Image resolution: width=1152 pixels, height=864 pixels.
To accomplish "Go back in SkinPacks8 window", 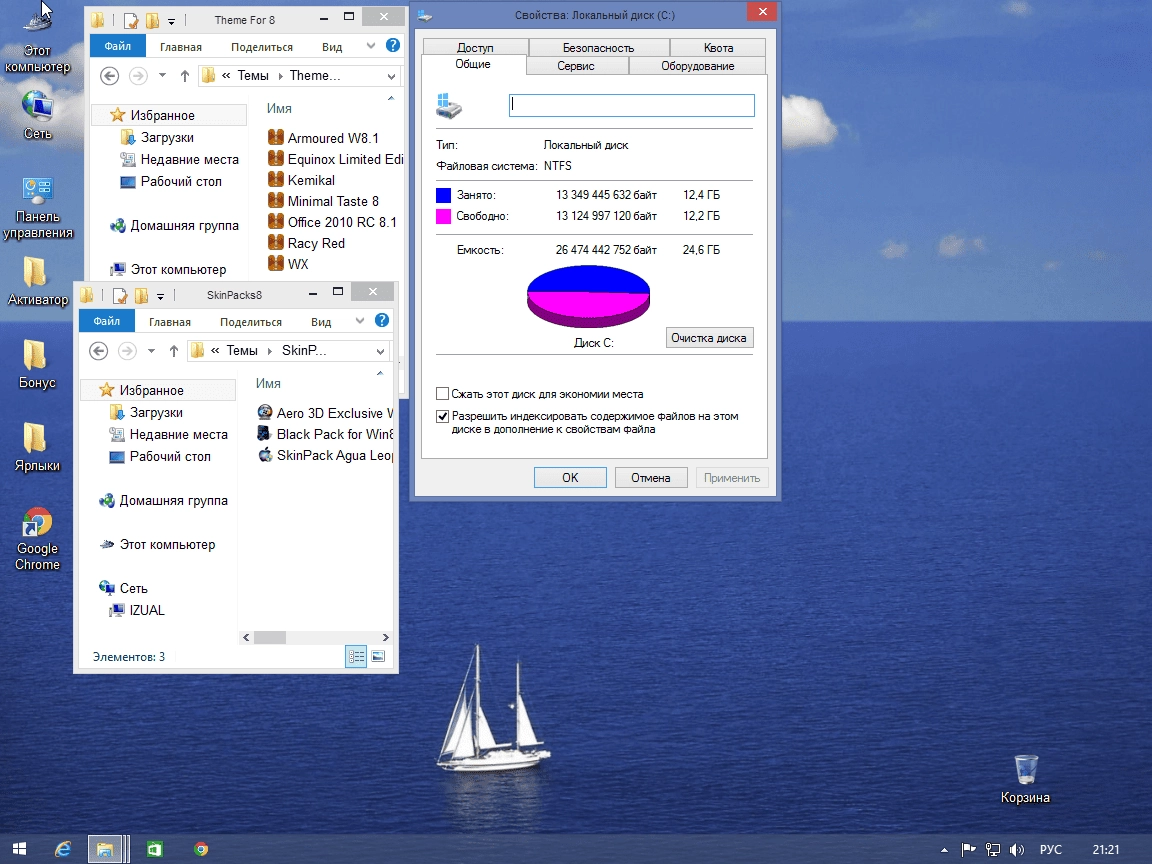I will 98,350.
